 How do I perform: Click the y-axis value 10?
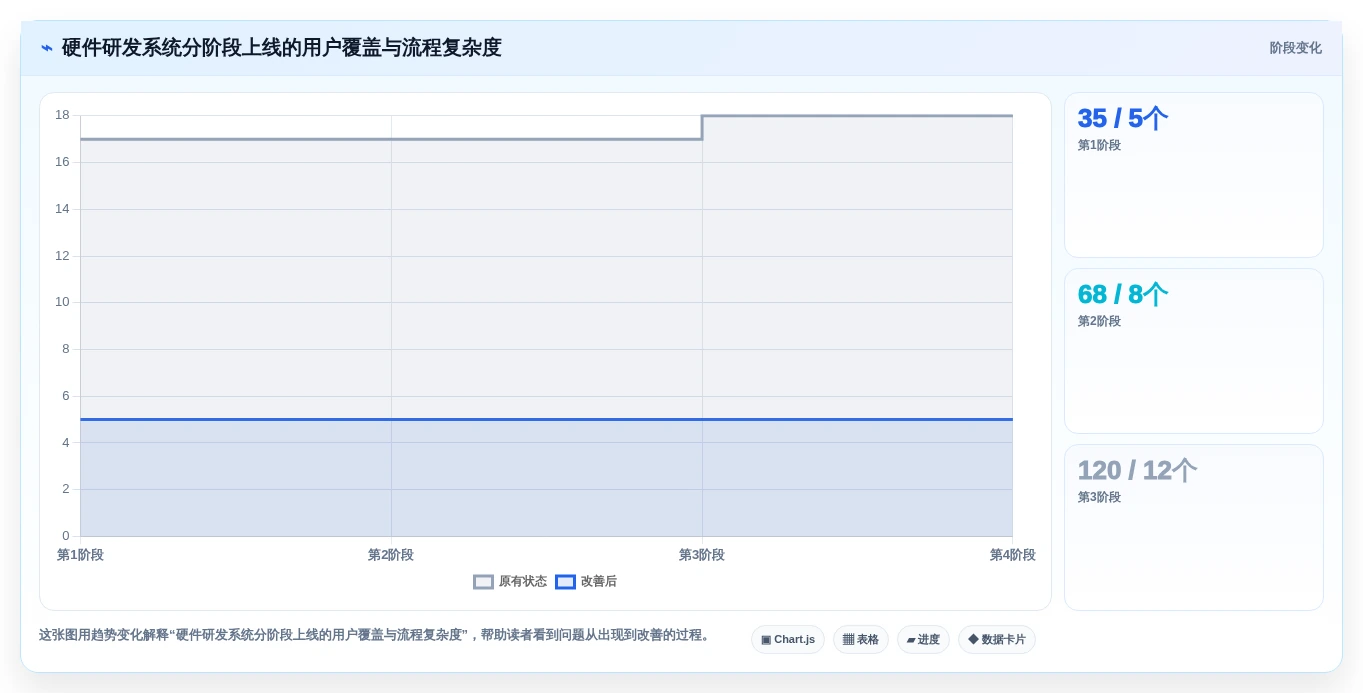click(x=62, y=302)
